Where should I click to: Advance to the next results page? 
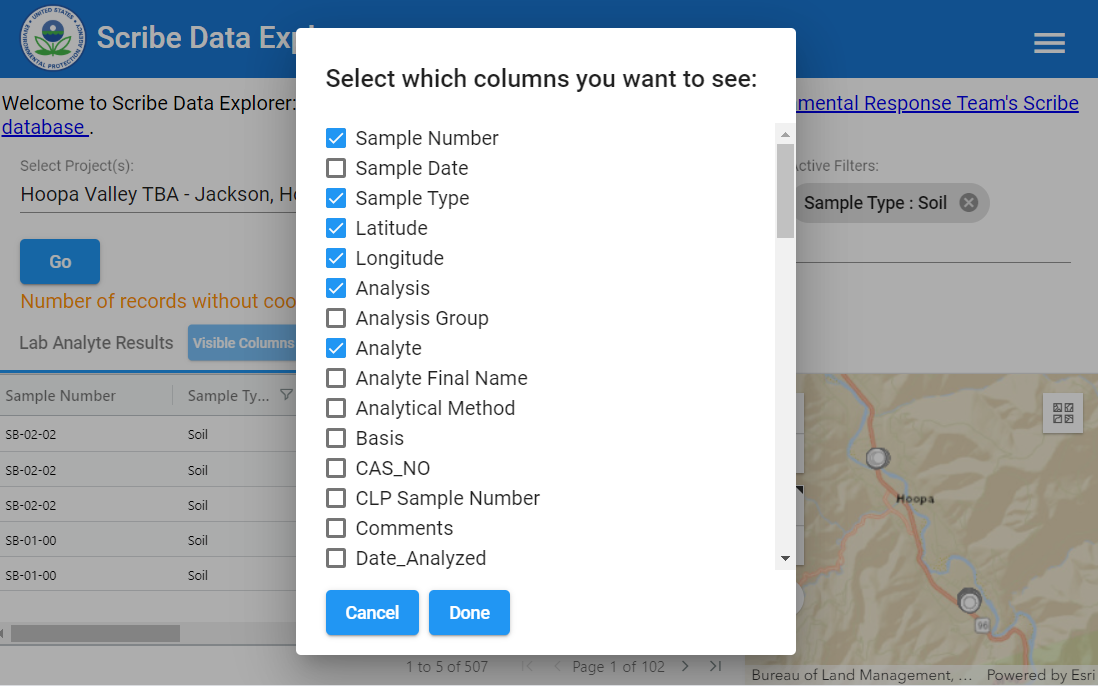tap(685, 665)
